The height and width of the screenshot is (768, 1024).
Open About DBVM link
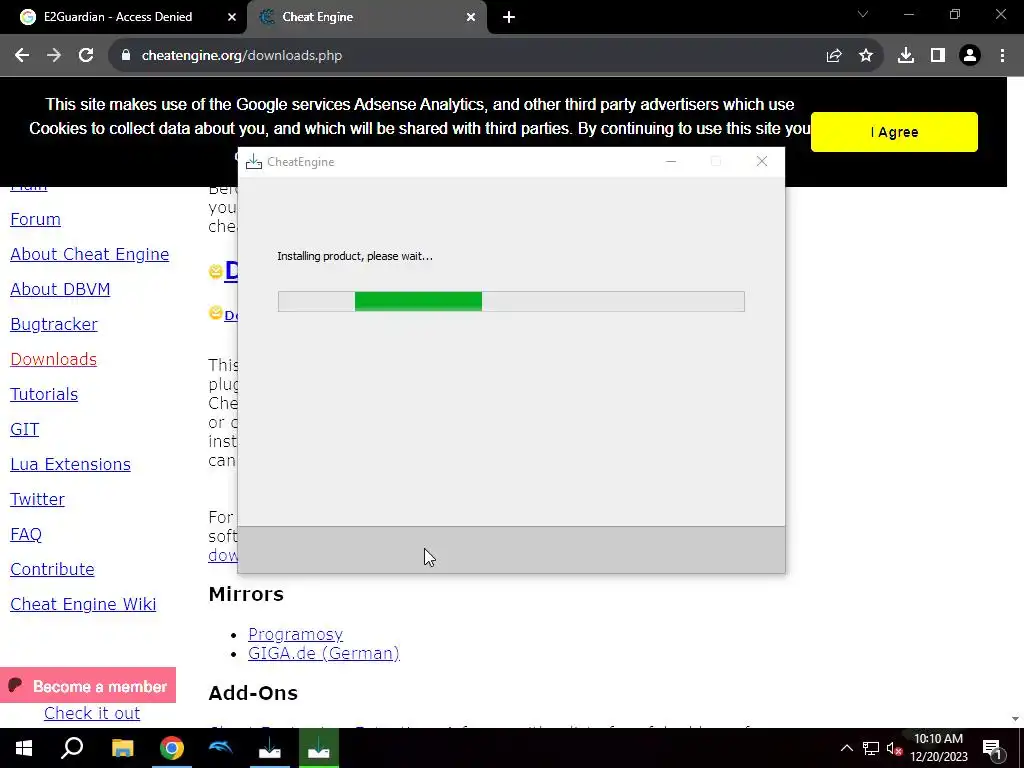pyautogui.click(x=60, y=289)
